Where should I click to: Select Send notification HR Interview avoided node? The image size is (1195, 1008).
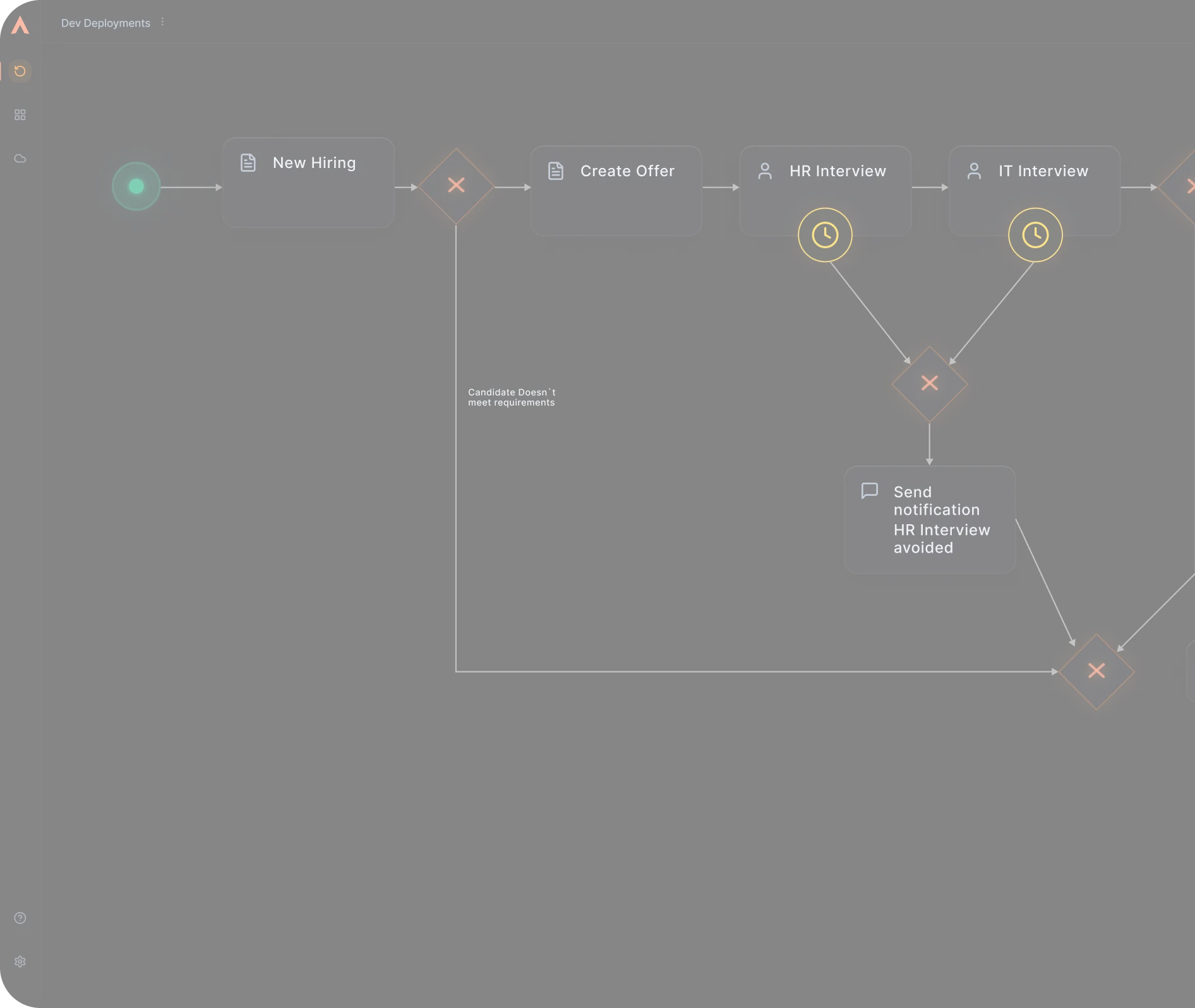click(930, 519)
